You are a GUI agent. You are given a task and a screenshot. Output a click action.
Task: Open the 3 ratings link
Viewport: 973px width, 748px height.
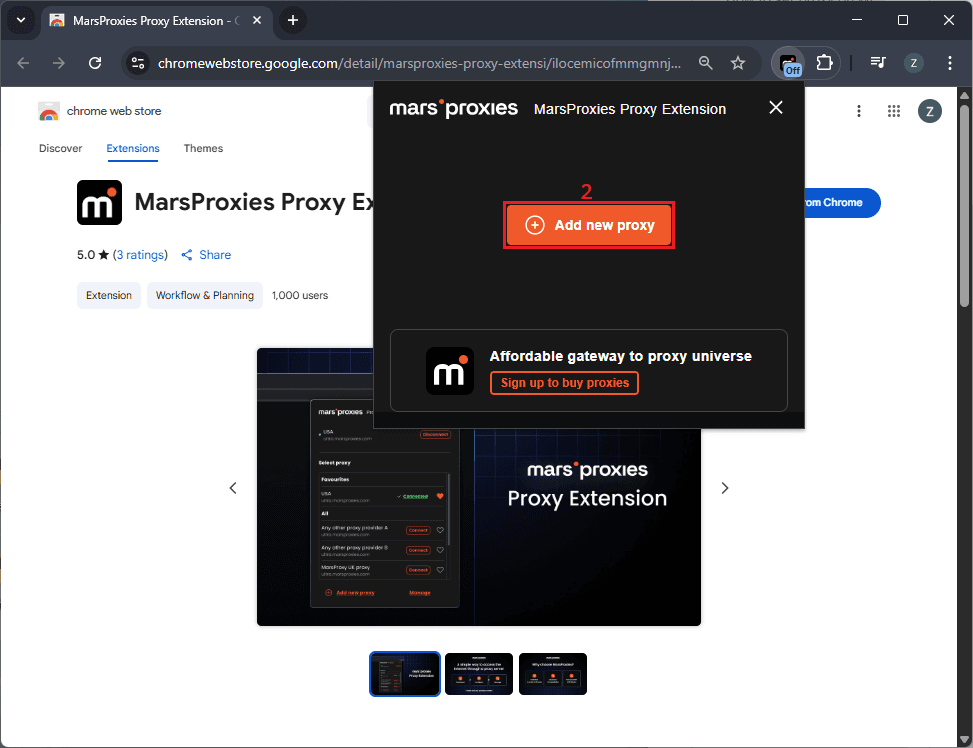(x=140, y=255)
